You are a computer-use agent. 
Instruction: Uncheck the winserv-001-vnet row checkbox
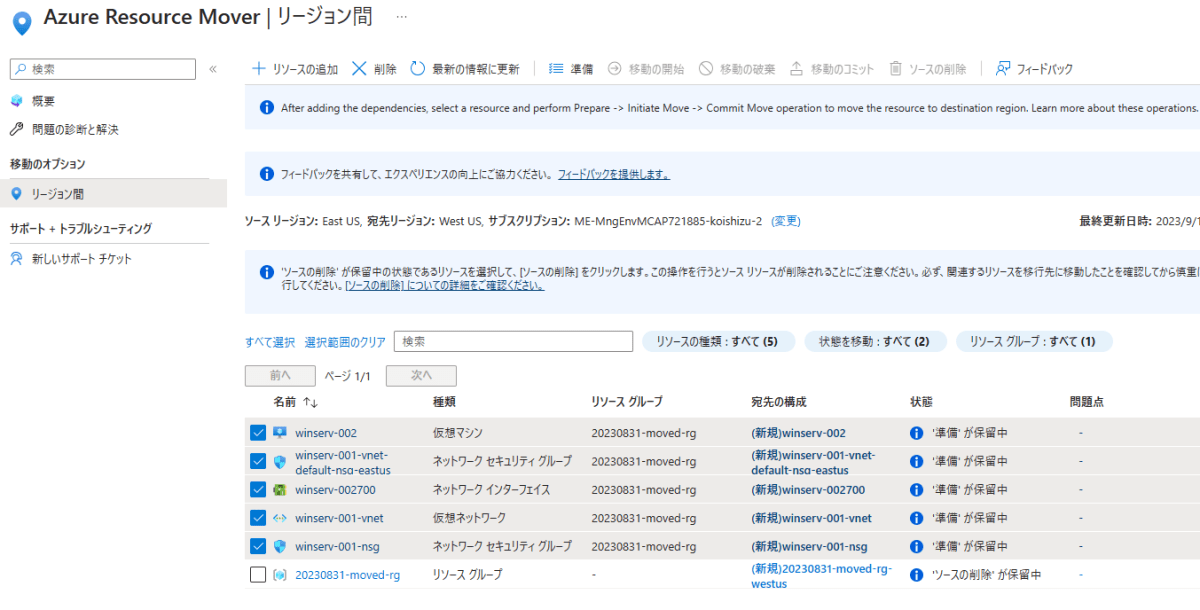[258, 518]
